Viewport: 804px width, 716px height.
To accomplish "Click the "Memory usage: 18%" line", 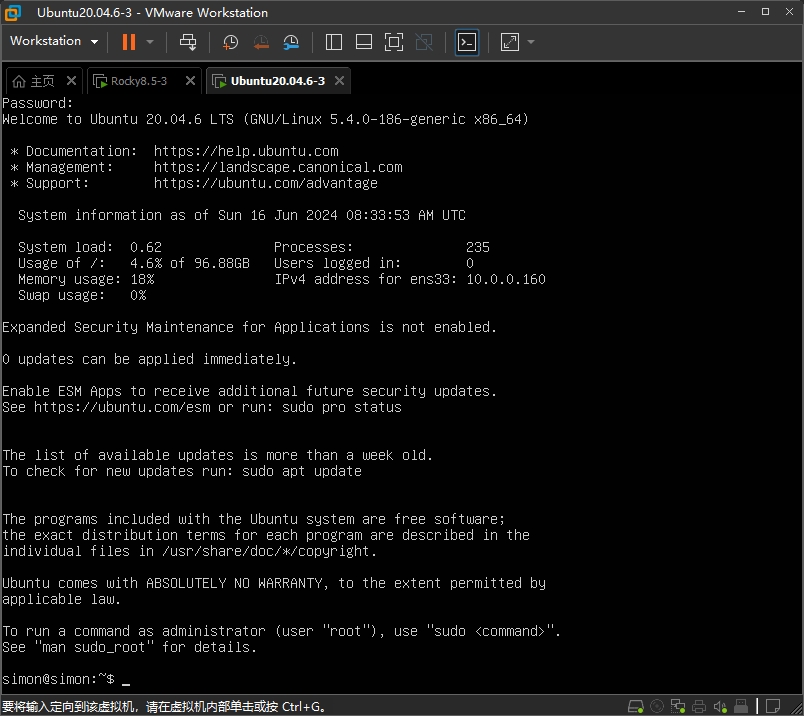I will (86, 279).
